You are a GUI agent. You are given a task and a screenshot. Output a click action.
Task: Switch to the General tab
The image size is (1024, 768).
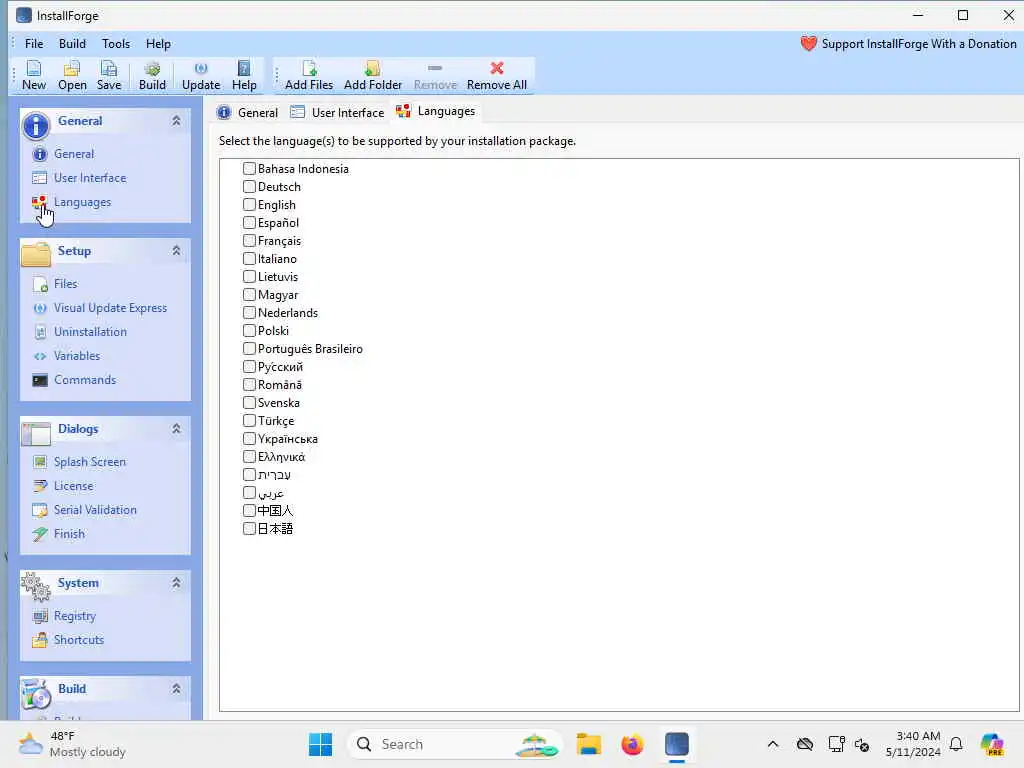[x=248, y=112]
